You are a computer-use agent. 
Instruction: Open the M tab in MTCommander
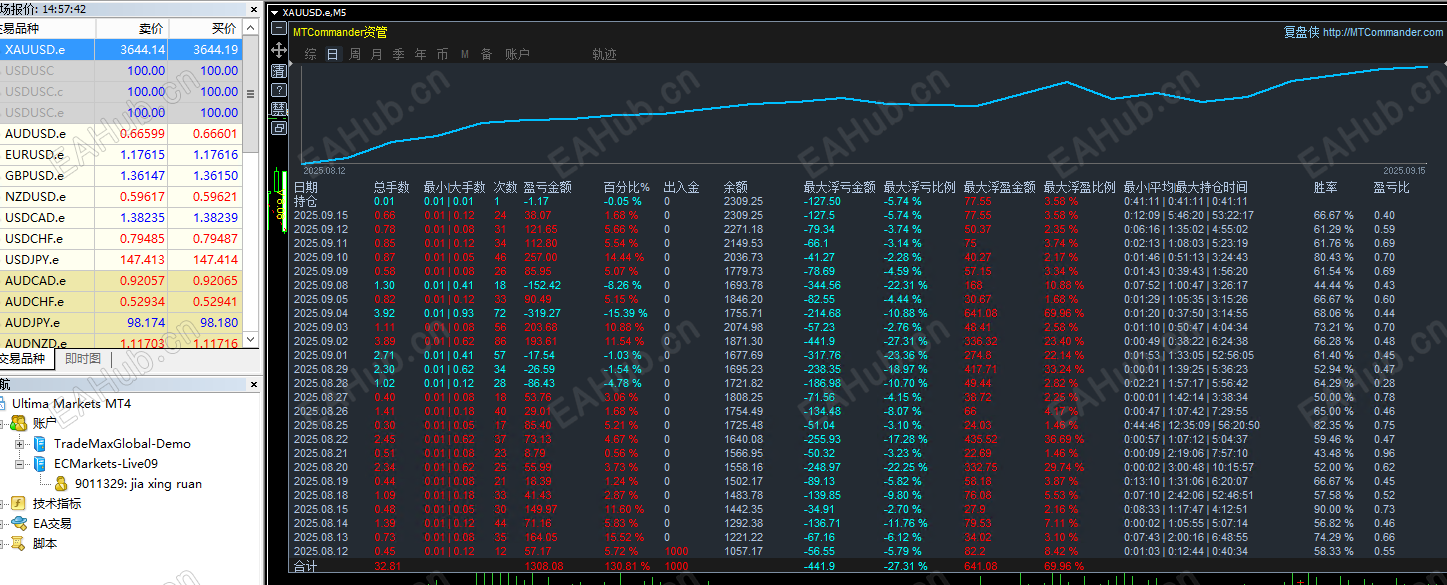[465, 54]
